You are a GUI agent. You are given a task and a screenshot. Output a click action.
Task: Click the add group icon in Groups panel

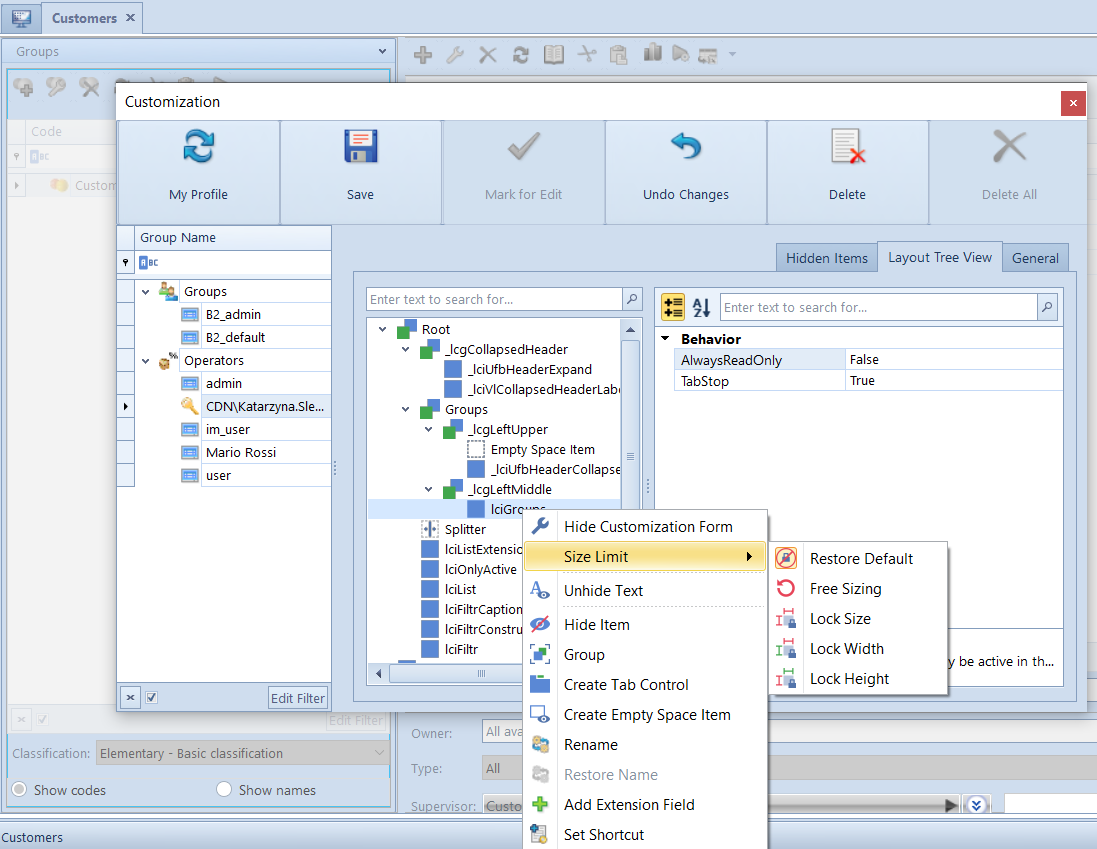23,87
